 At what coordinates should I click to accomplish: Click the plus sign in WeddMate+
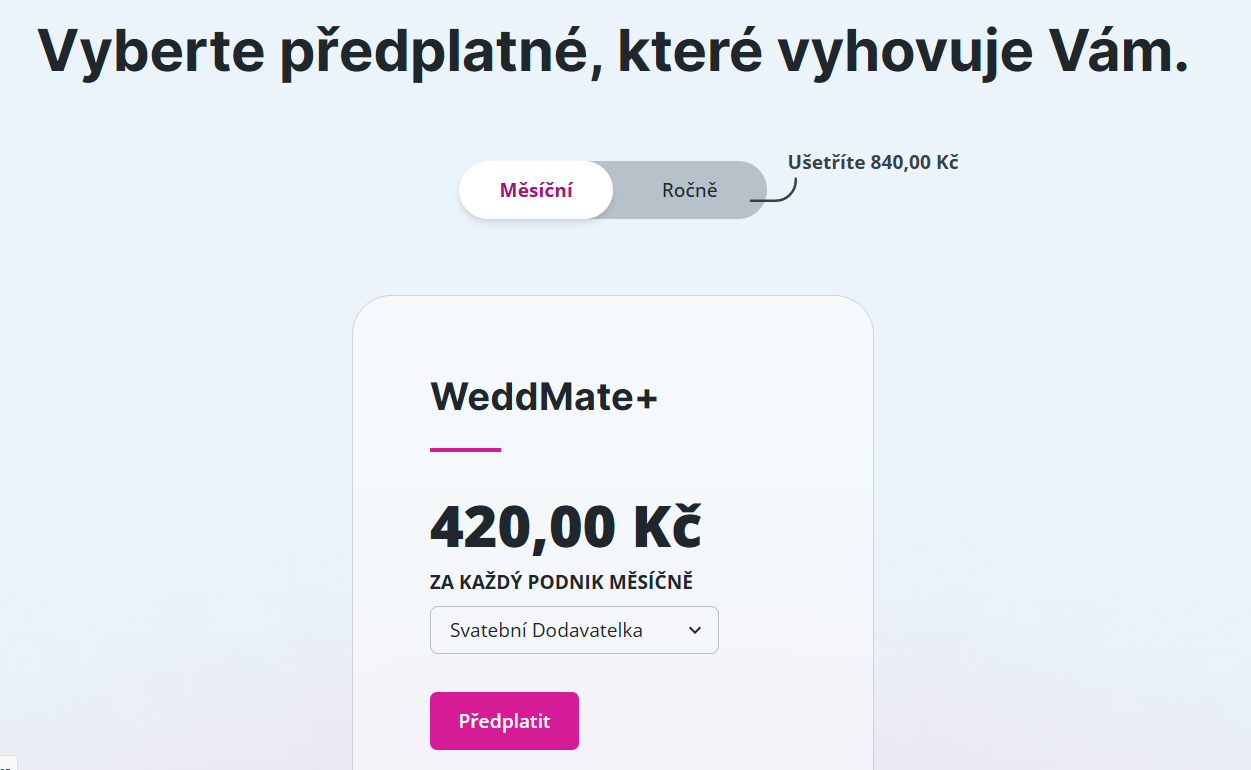tap(647, 399)
